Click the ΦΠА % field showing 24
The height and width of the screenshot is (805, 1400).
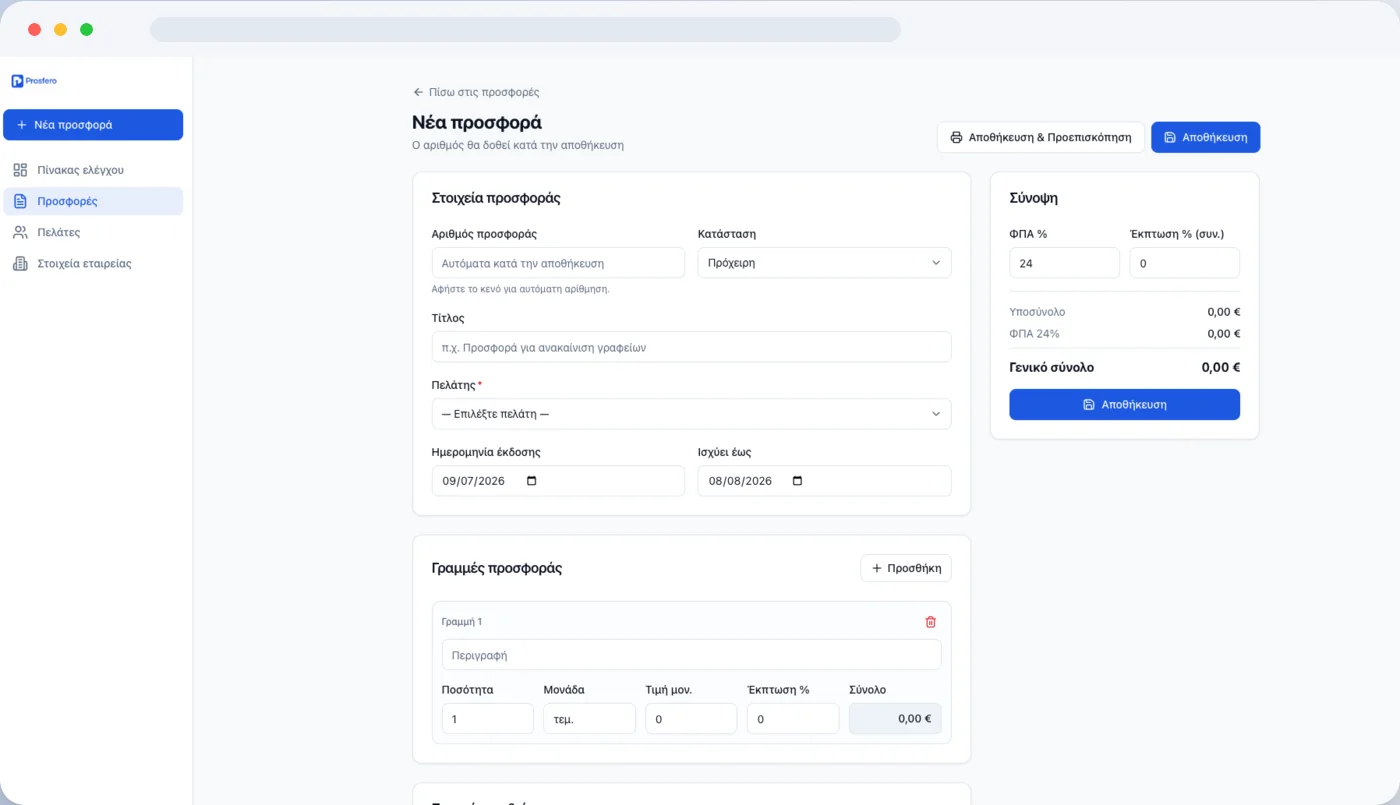tap(1064, 263)
